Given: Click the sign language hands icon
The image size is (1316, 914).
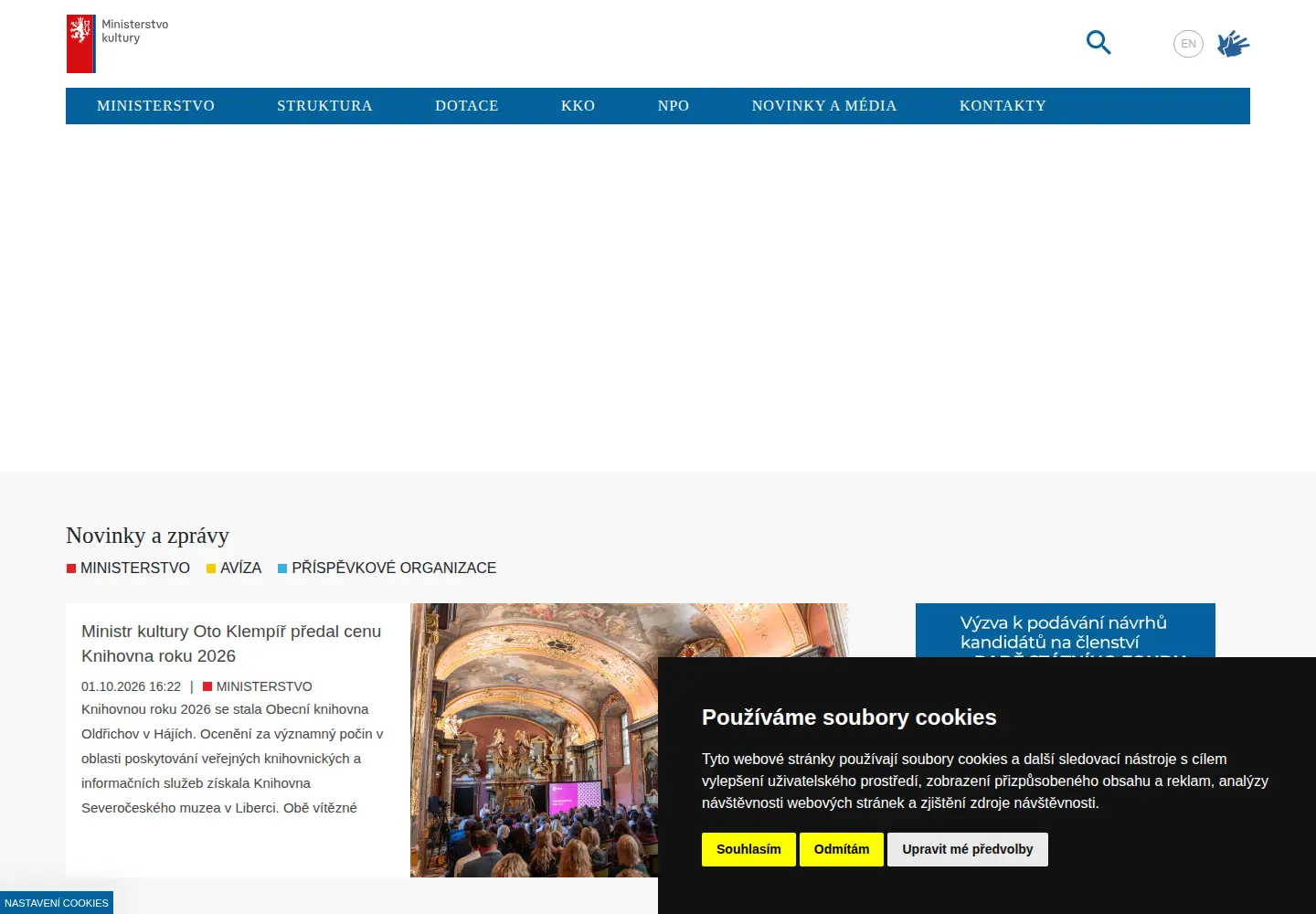Looking at the screenshot, I should [1233, 44].
